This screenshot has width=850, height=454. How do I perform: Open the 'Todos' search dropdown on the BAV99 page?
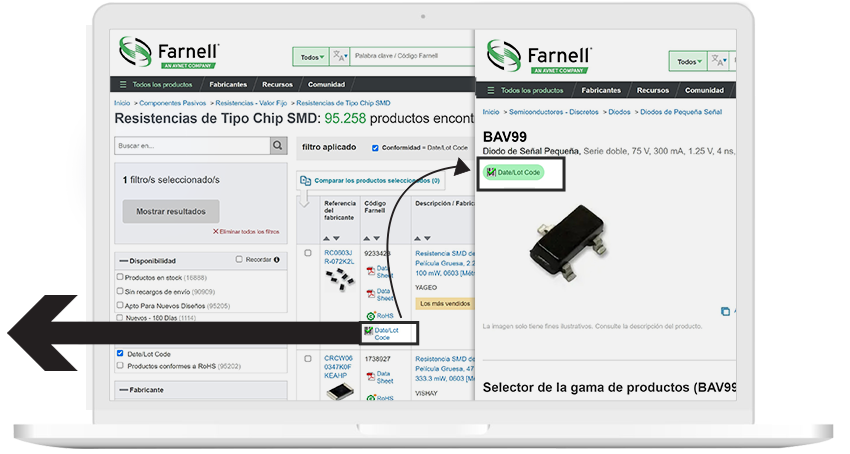(x=688, y=61)
